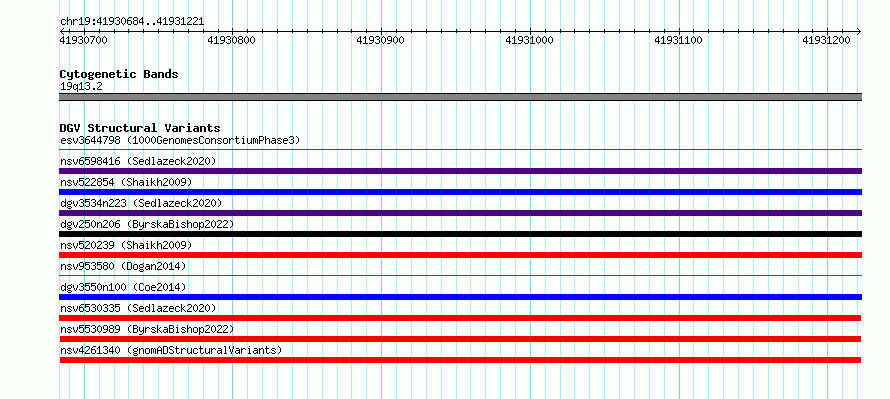Click ruler position 41931000
Viewport: 890px width, 399px height.
tap(529, 40)
